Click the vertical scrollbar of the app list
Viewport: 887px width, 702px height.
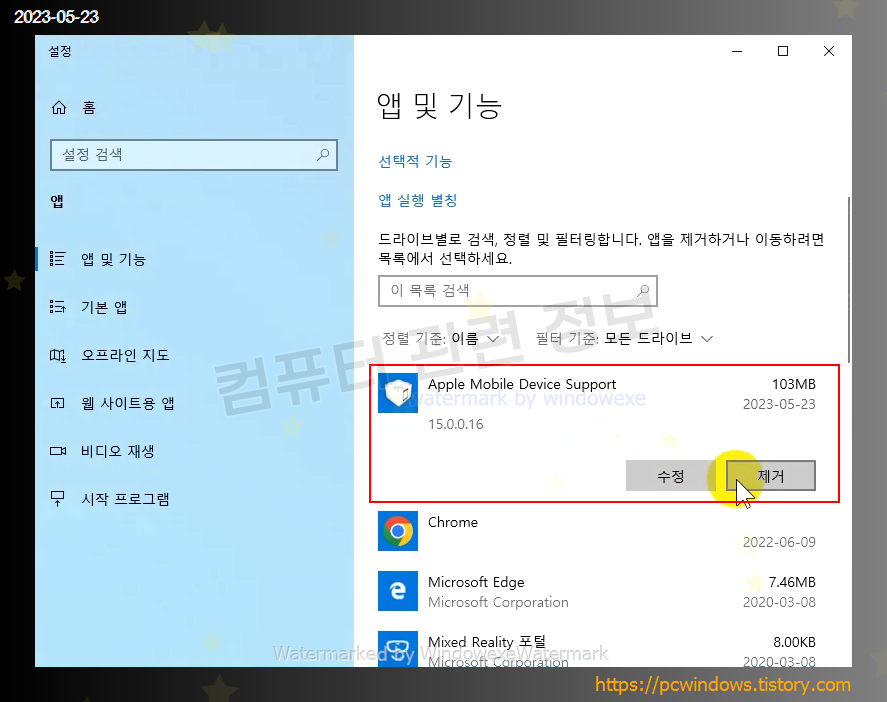coord(849,280)
